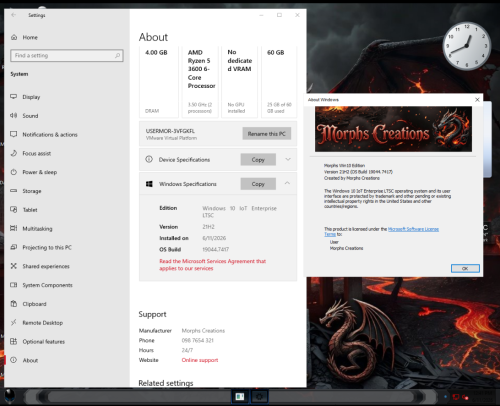This screenshot has height=406, width=500.
Task: Click the Edition value Windows 10 IoT Enterprise
Action: point(239,212)
